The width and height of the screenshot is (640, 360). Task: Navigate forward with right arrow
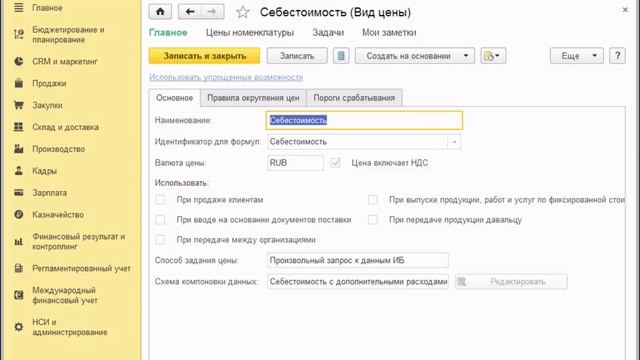pos(212,12)
